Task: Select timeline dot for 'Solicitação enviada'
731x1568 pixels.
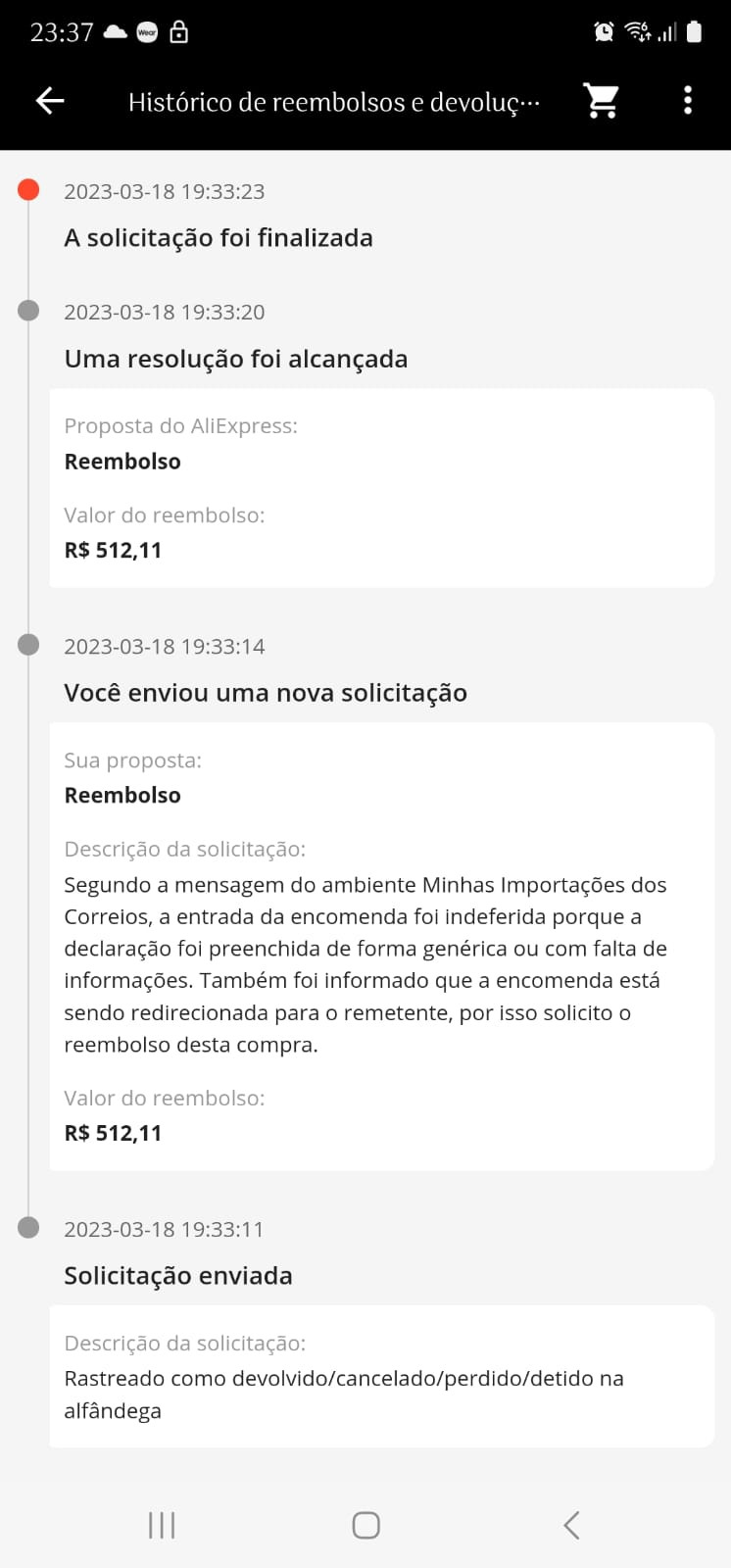Action: pos(28,1228)
